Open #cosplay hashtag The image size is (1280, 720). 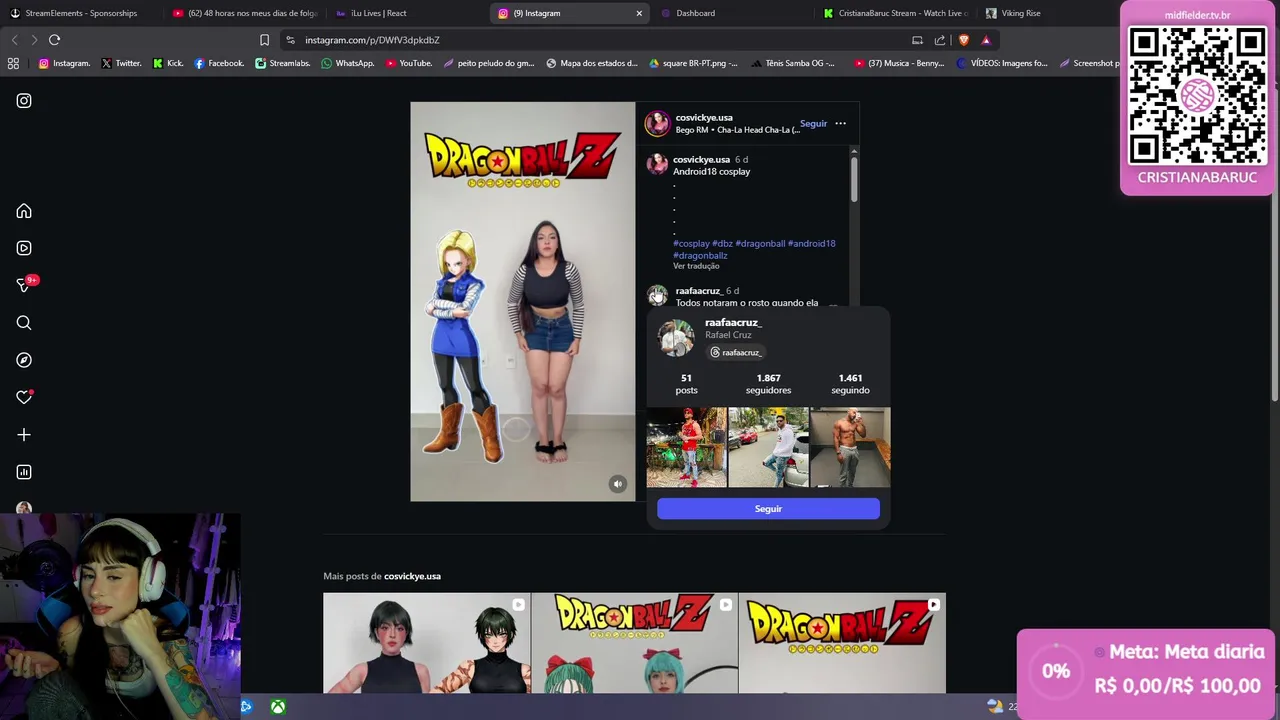pos(691,243)
